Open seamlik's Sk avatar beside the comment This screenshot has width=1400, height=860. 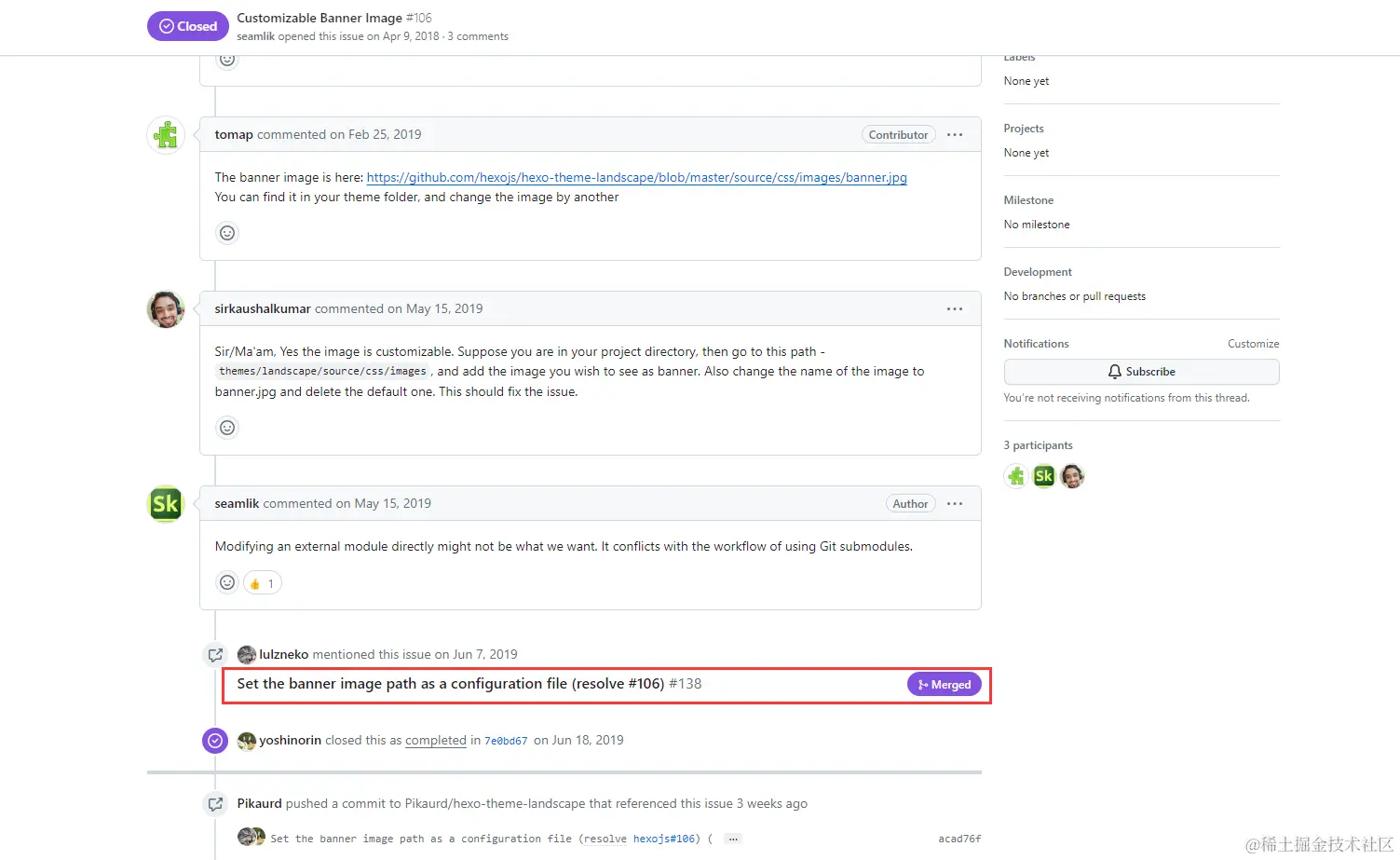[x=166, y=504]
